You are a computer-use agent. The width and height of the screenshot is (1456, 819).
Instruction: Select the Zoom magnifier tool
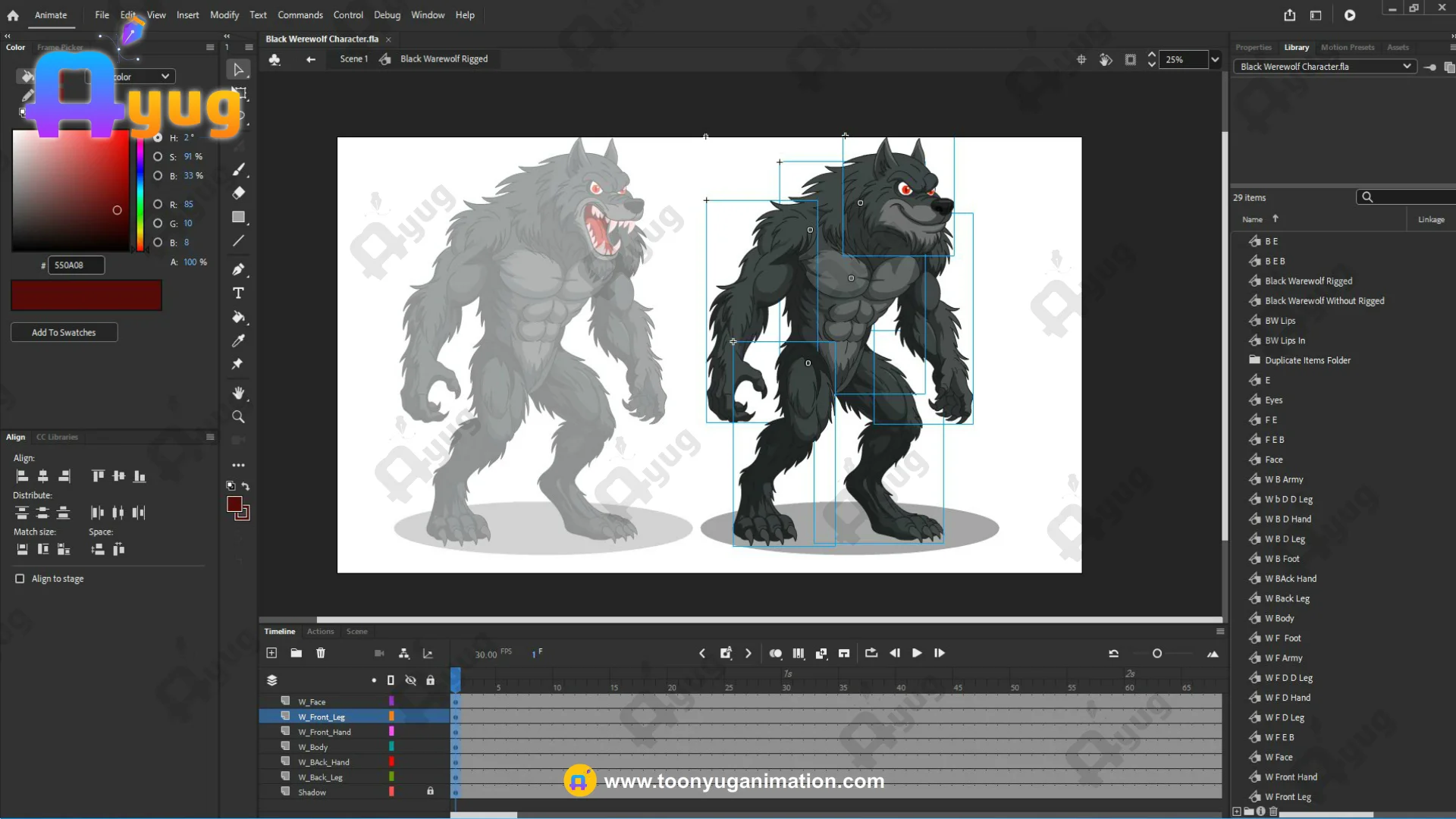pyautogui.click(x=238, y=417)
